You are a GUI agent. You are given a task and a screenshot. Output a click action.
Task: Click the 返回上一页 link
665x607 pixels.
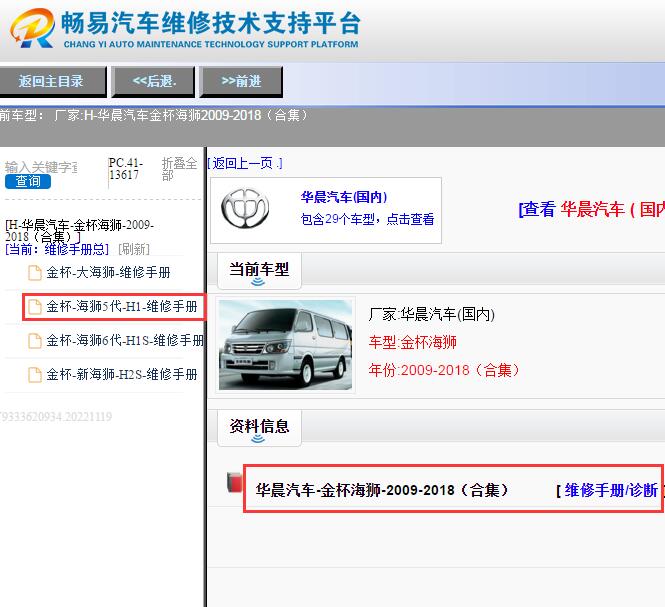pyautogui.click(x=245, y=163)
